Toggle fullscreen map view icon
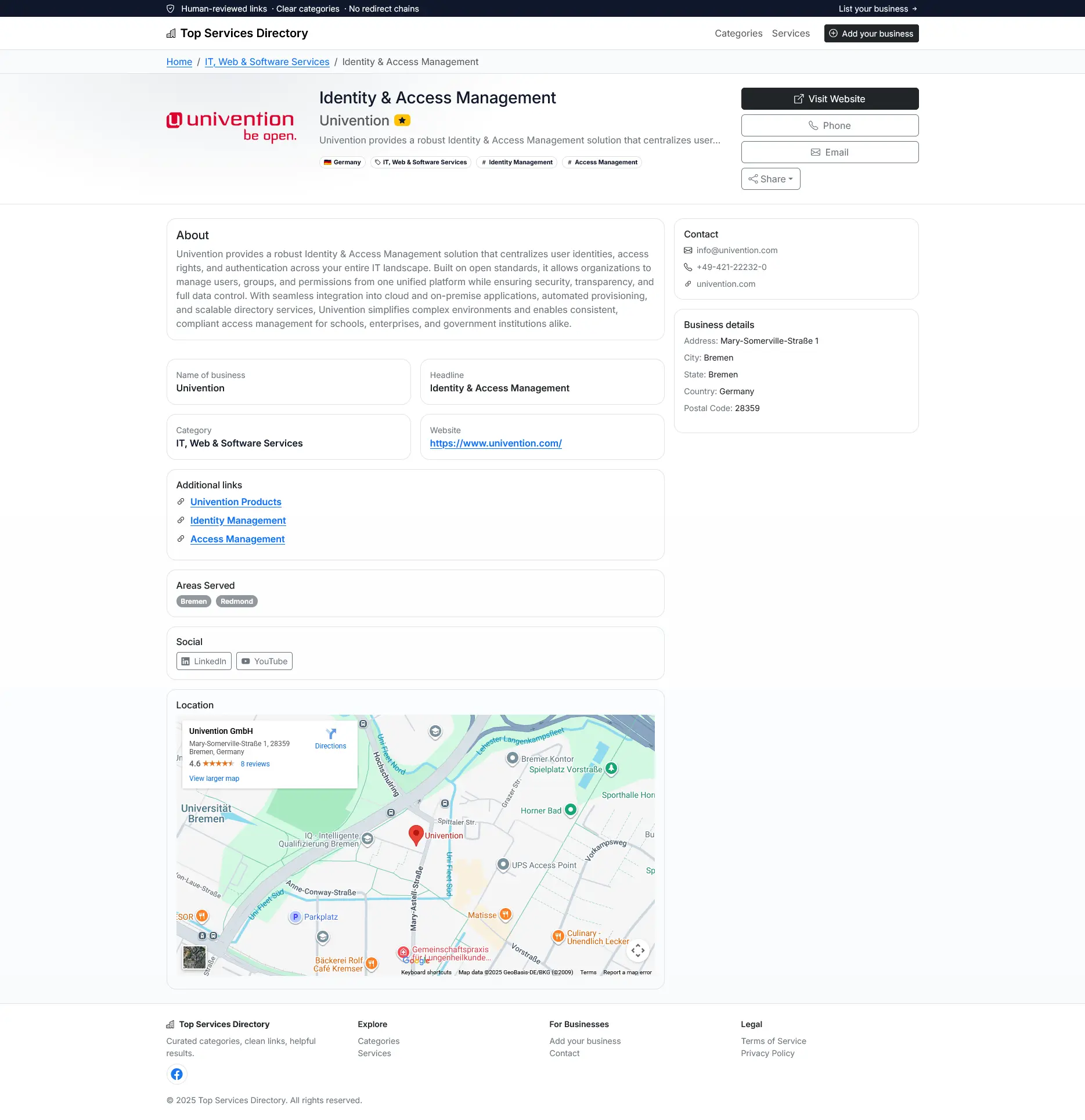 click(x=637, y=950)
